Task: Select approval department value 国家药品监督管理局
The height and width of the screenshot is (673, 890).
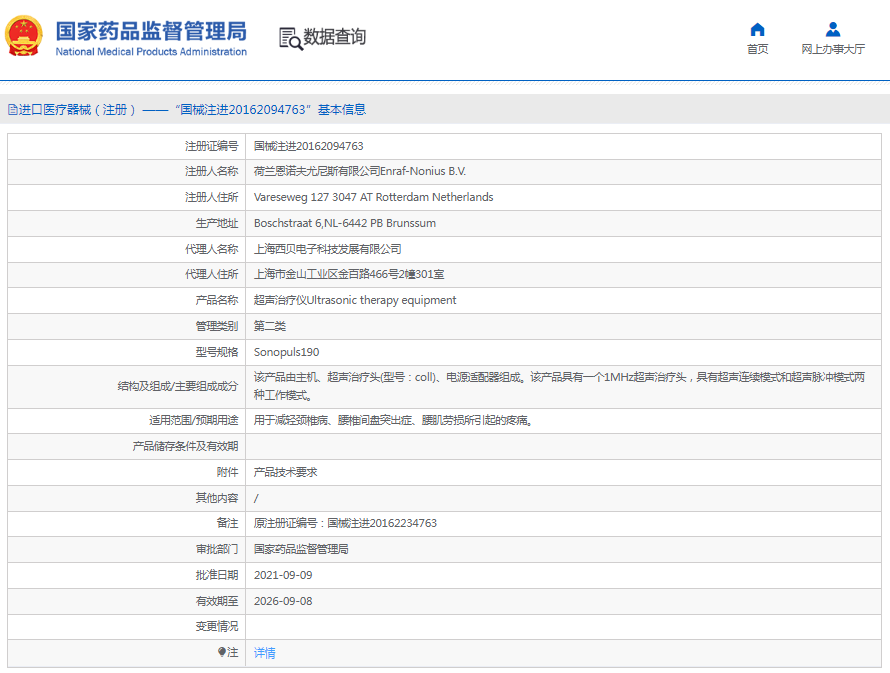Action: 301,549
